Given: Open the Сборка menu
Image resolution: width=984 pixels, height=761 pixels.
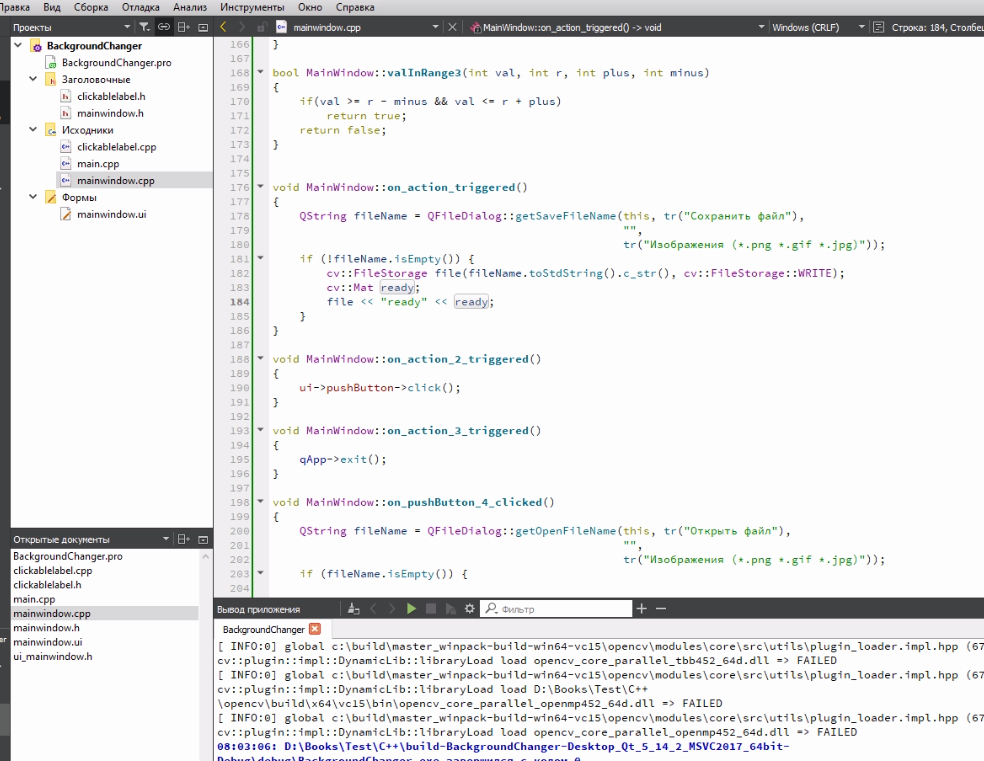Looking at the screenshot, I should click(91, 8).
